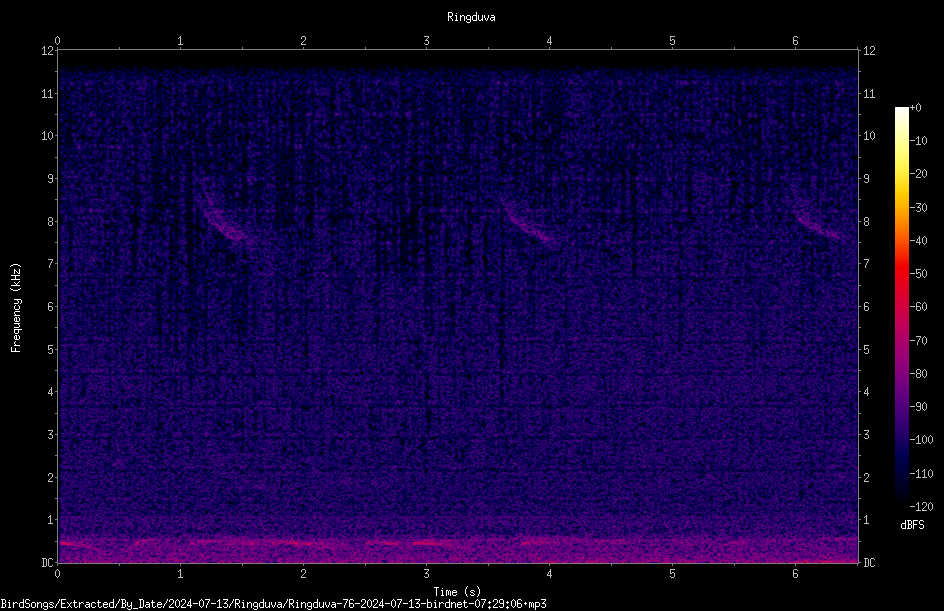
Task: Click the -120 label at bottom of color scale
Action: click(x=921, y=506)
